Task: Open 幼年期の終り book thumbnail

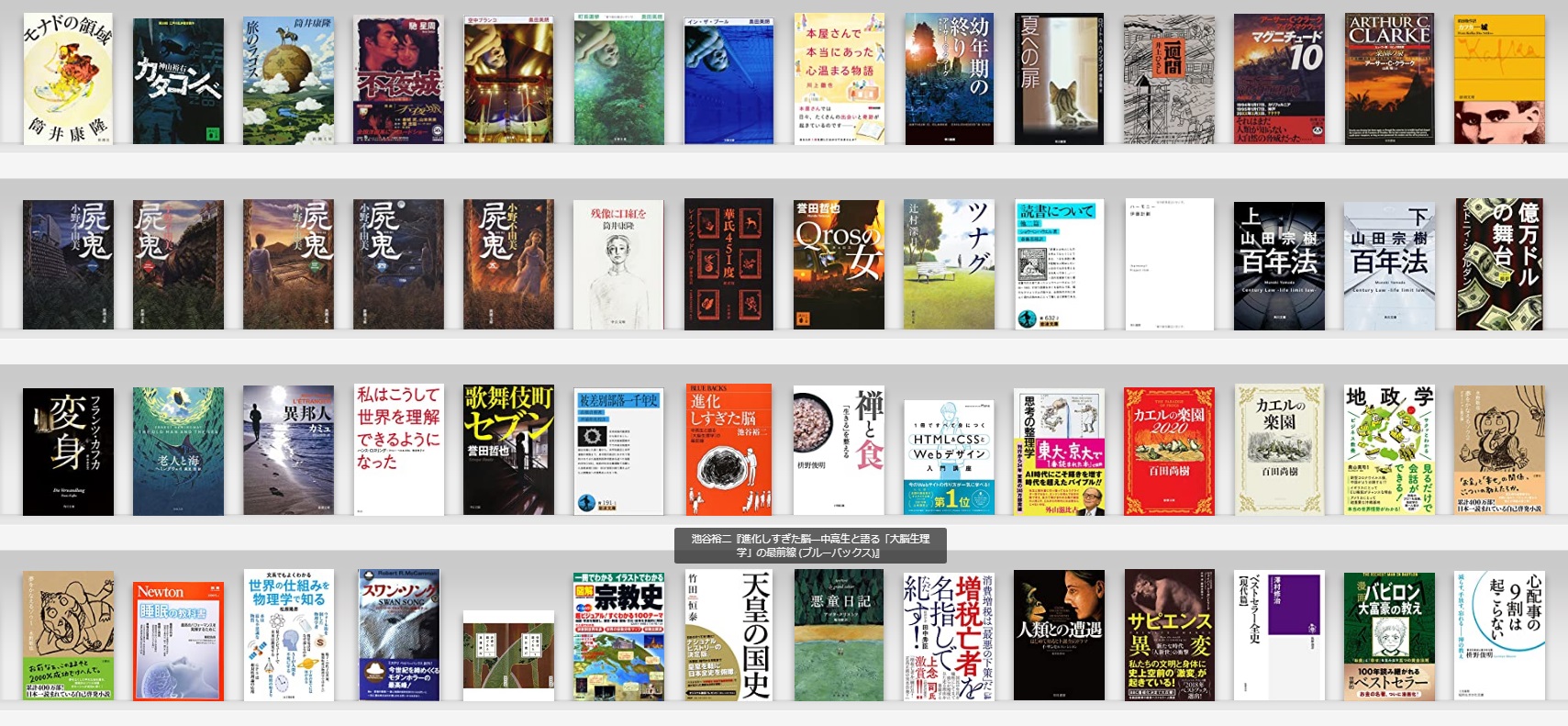Action: (949, 79)
